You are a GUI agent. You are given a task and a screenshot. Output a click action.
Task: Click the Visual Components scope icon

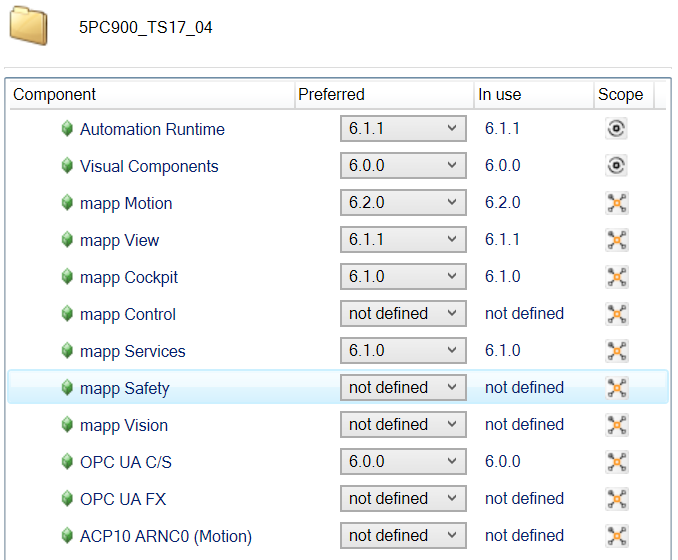click(617, 166)
